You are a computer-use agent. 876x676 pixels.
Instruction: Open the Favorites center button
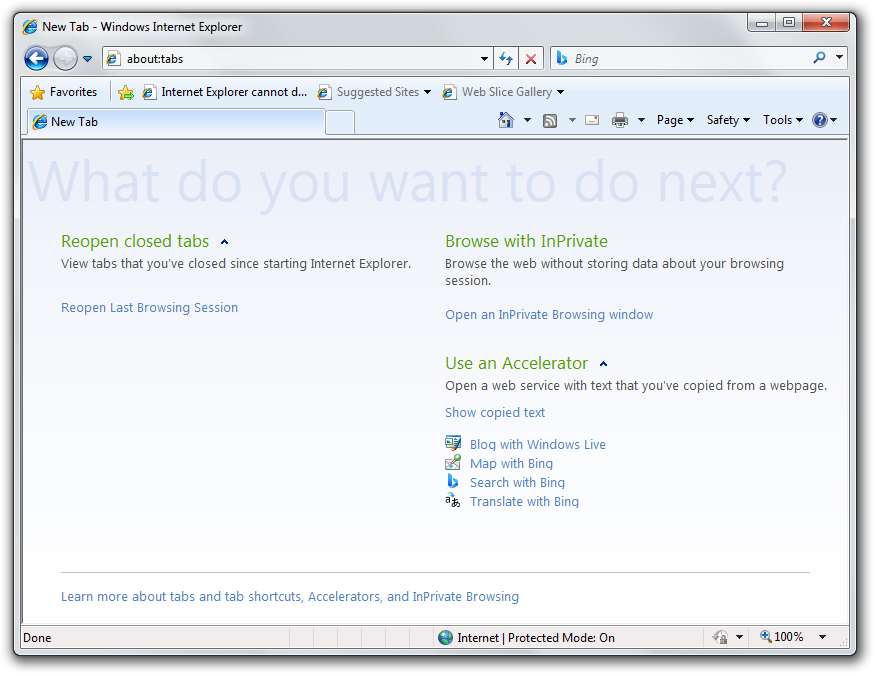(x=64, y=92)
